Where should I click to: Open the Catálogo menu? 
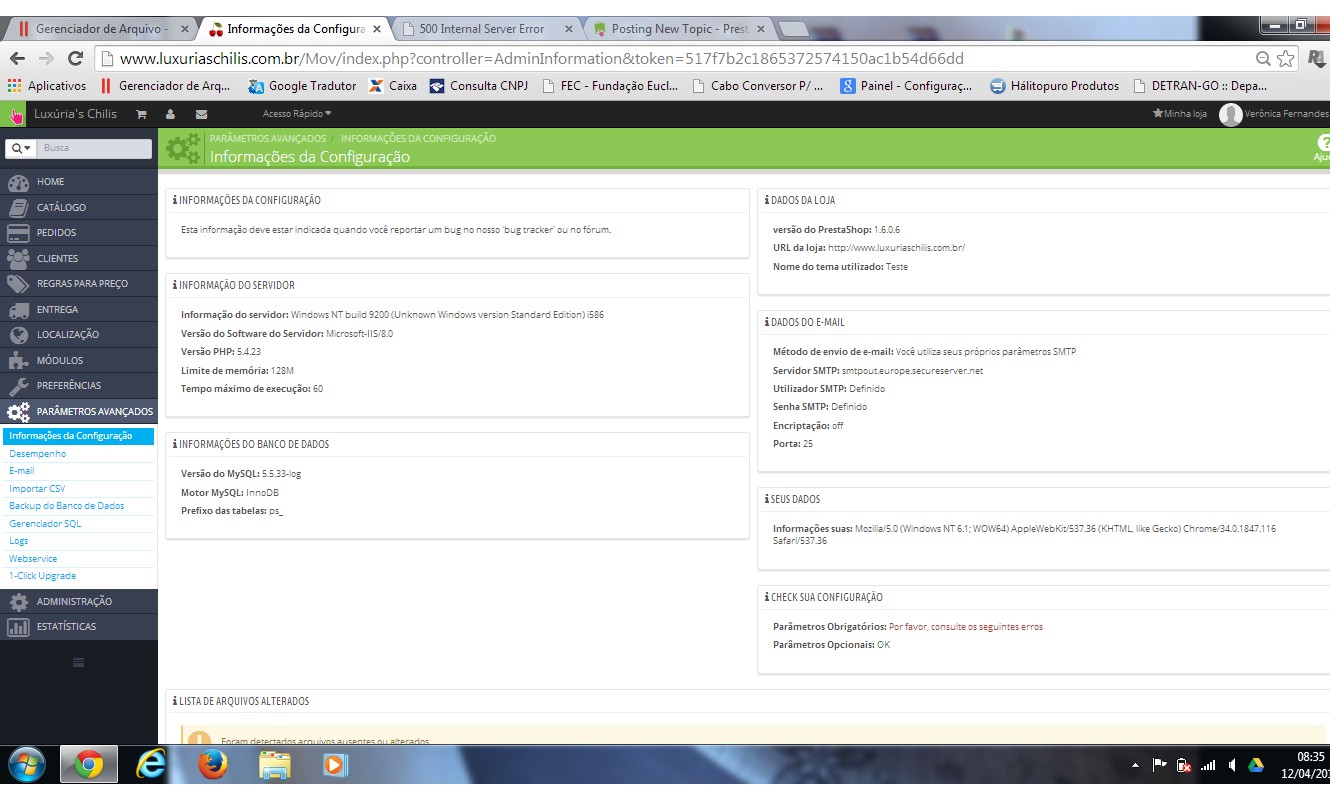point(79,207)
